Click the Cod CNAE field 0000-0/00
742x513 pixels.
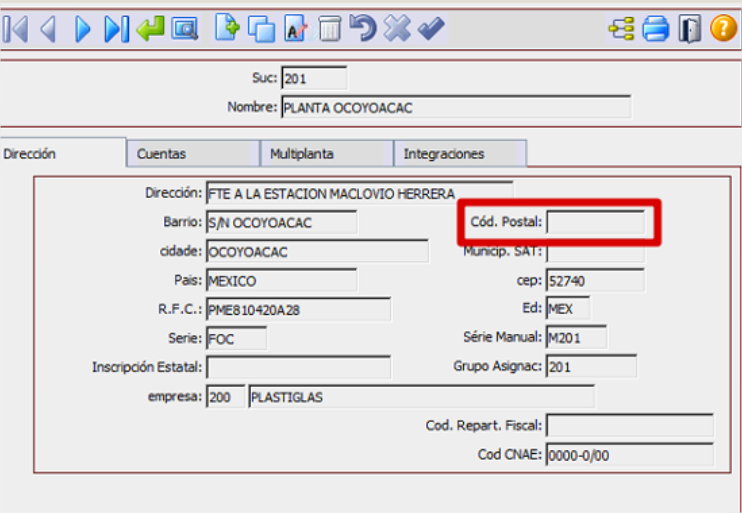pyautogui.click(x=630, y=455)
